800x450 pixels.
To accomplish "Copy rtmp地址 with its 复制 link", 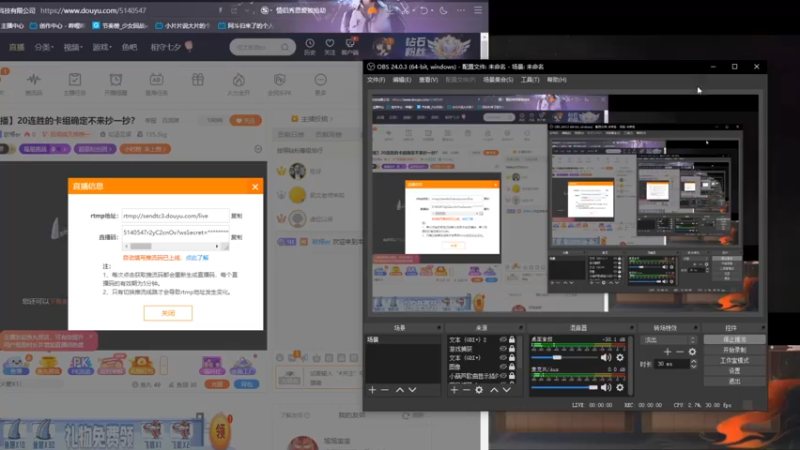I will coord(237,216).
